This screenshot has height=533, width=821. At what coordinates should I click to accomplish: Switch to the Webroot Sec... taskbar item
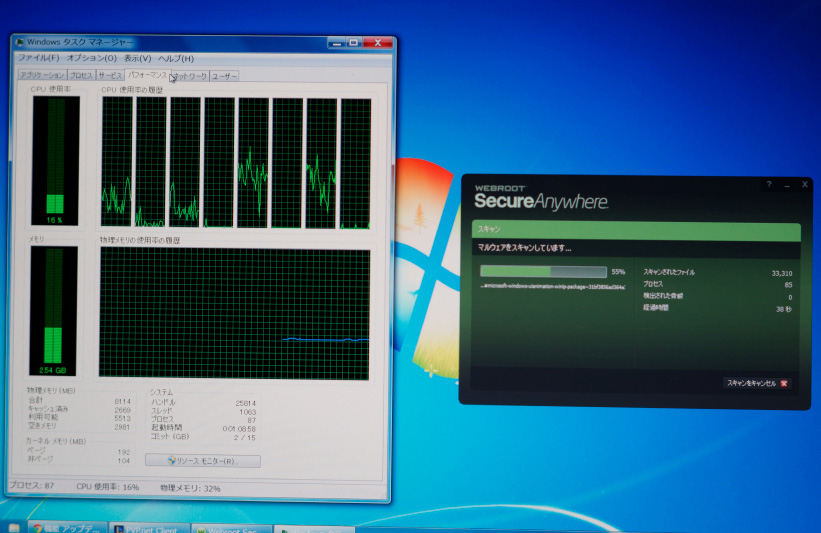pos(231,529)
